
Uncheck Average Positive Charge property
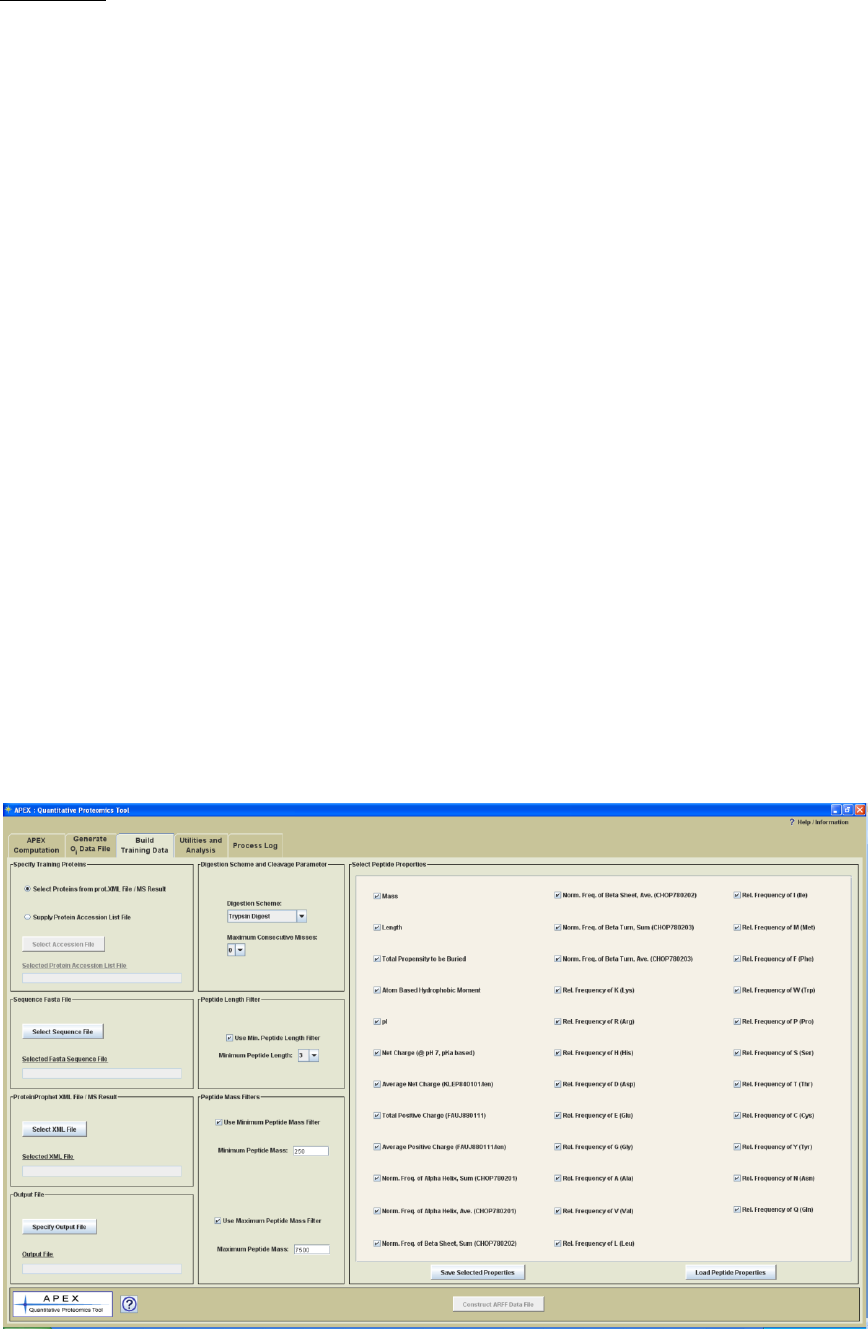click(x=377, y=1146)
